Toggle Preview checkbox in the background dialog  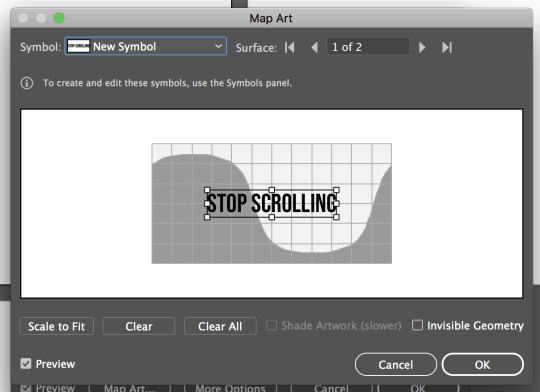(25, 388)
